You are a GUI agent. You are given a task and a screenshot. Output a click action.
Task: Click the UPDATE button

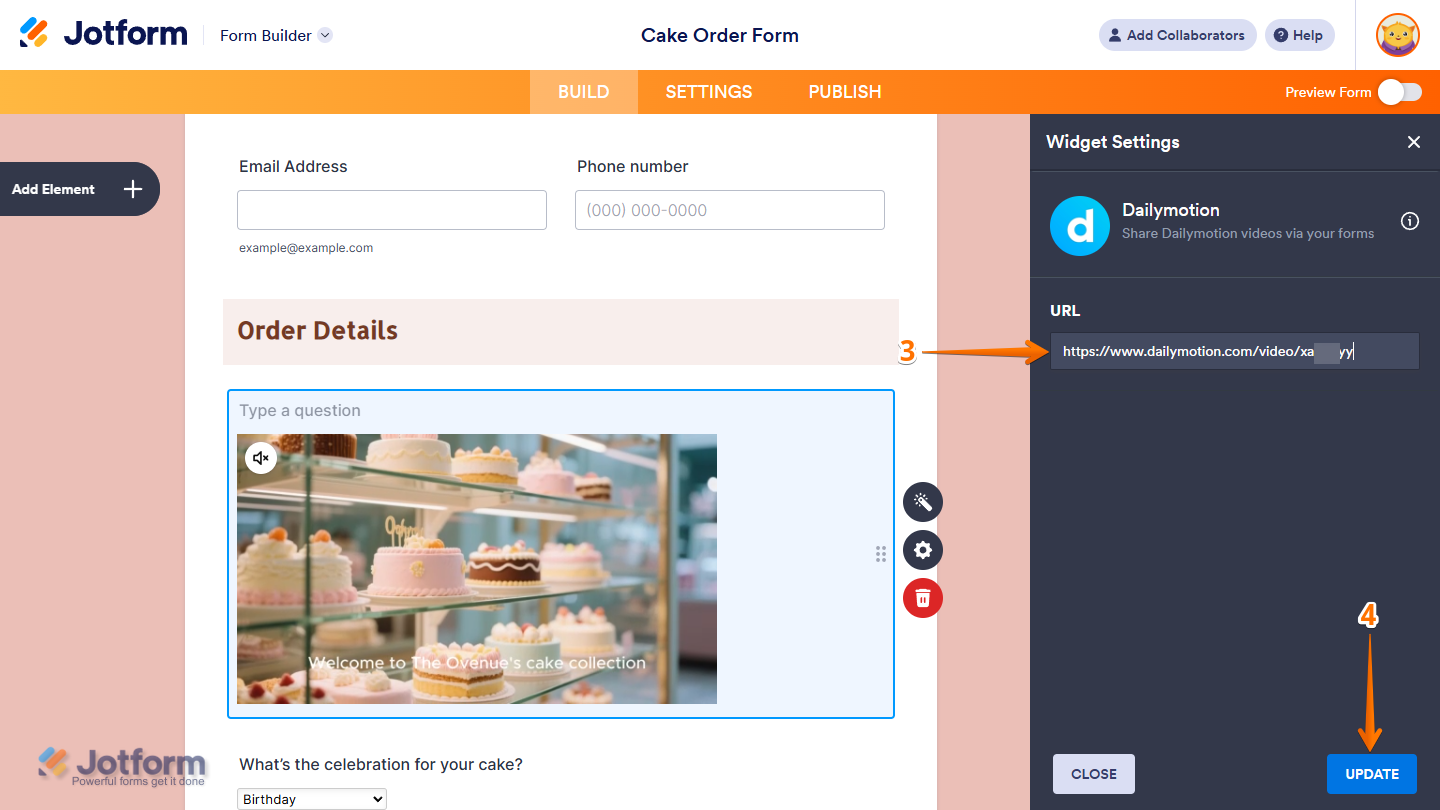tap(1371, 773)
